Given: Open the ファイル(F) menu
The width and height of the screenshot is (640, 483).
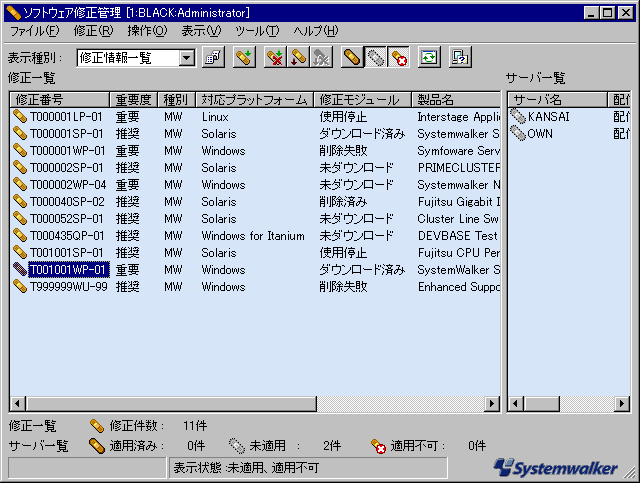Looking at the screenshot, I should pos(34,31).
